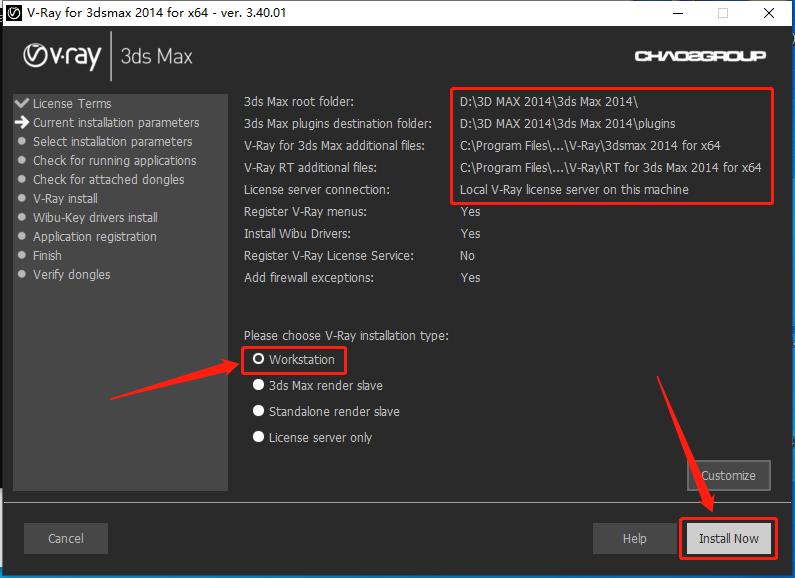
Task: Click the Chaos Group logo
Action: pos(699,56)
